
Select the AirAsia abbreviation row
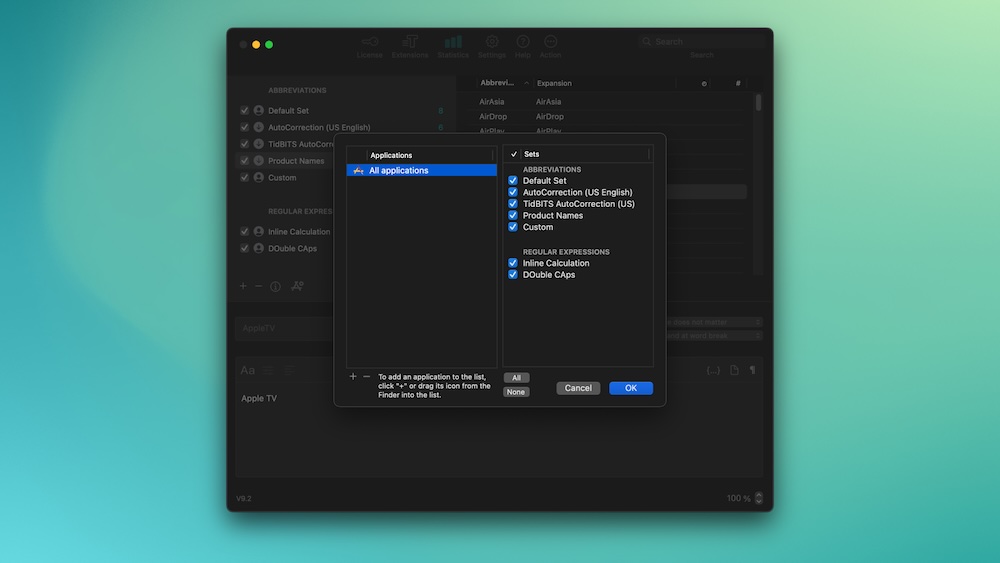pos(605,102)
